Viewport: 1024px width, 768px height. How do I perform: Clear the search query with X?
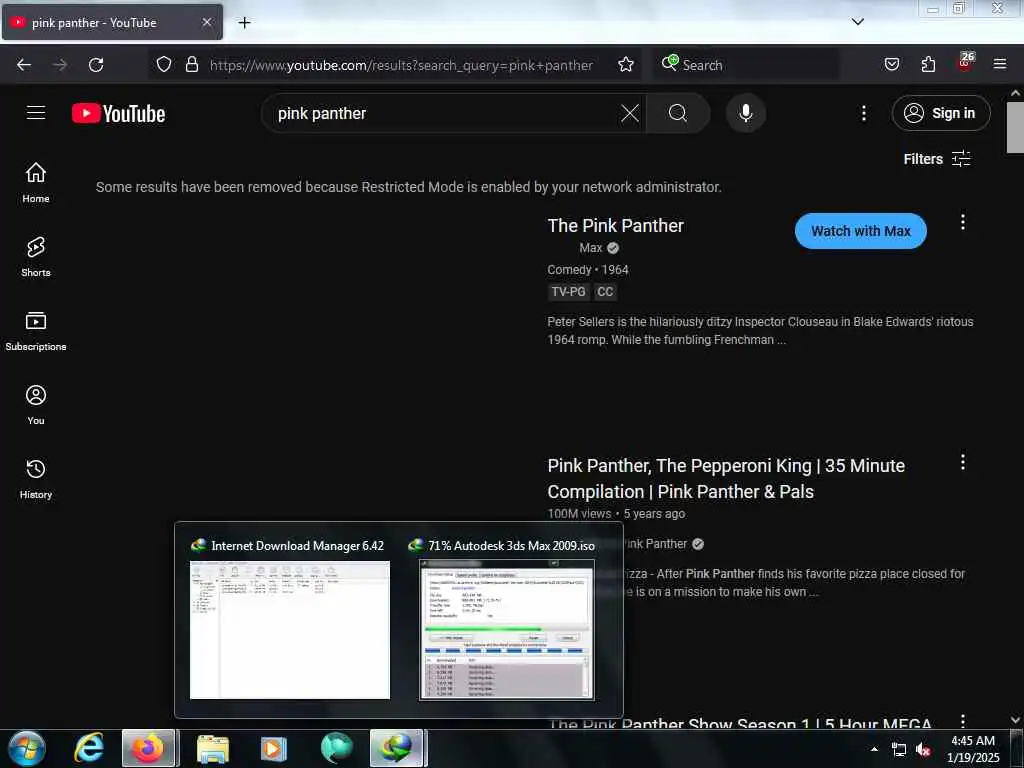point(630,114)
